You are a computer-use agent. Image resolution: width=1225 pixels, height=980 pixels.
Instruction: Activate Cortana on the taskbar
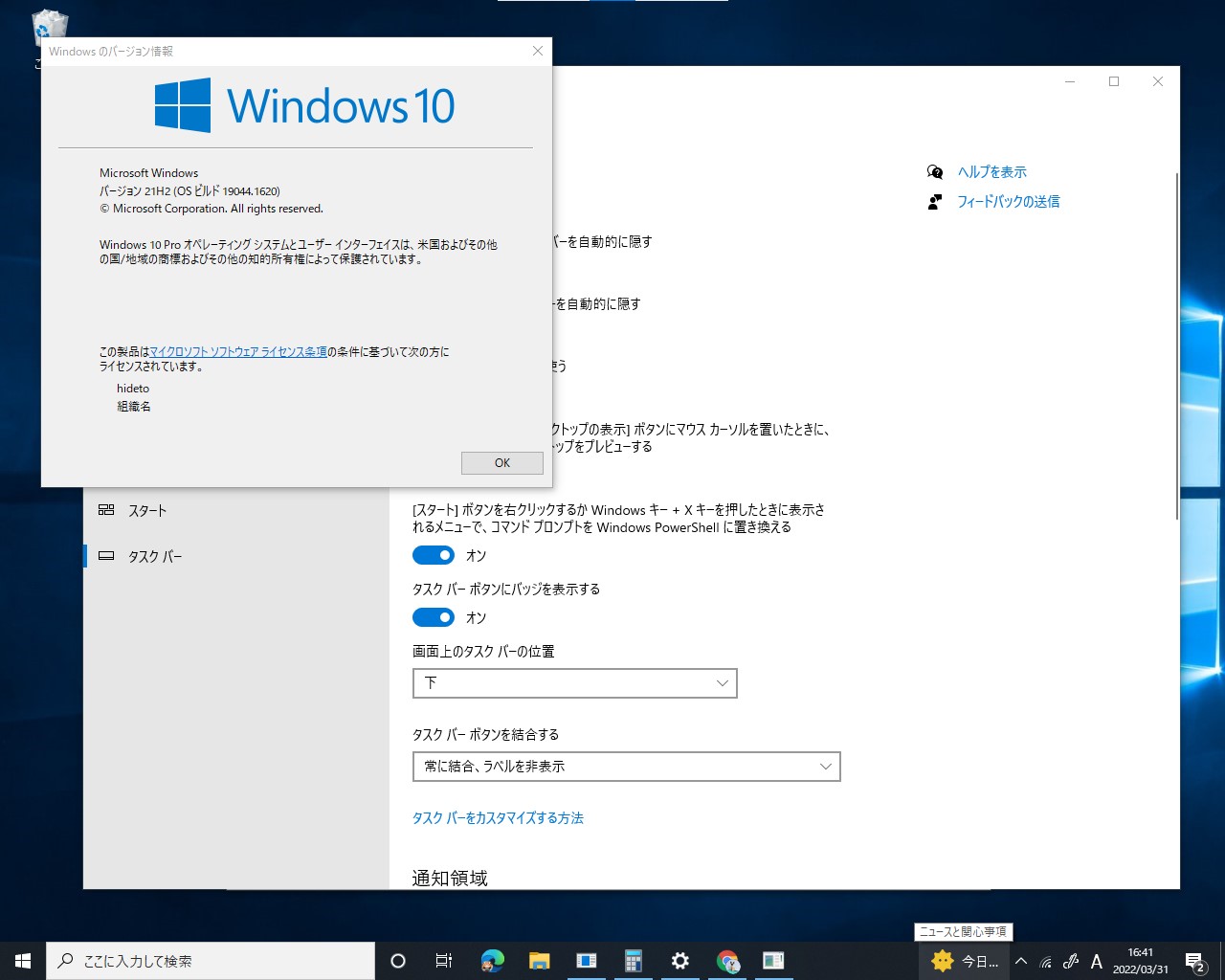click(397, 960)
